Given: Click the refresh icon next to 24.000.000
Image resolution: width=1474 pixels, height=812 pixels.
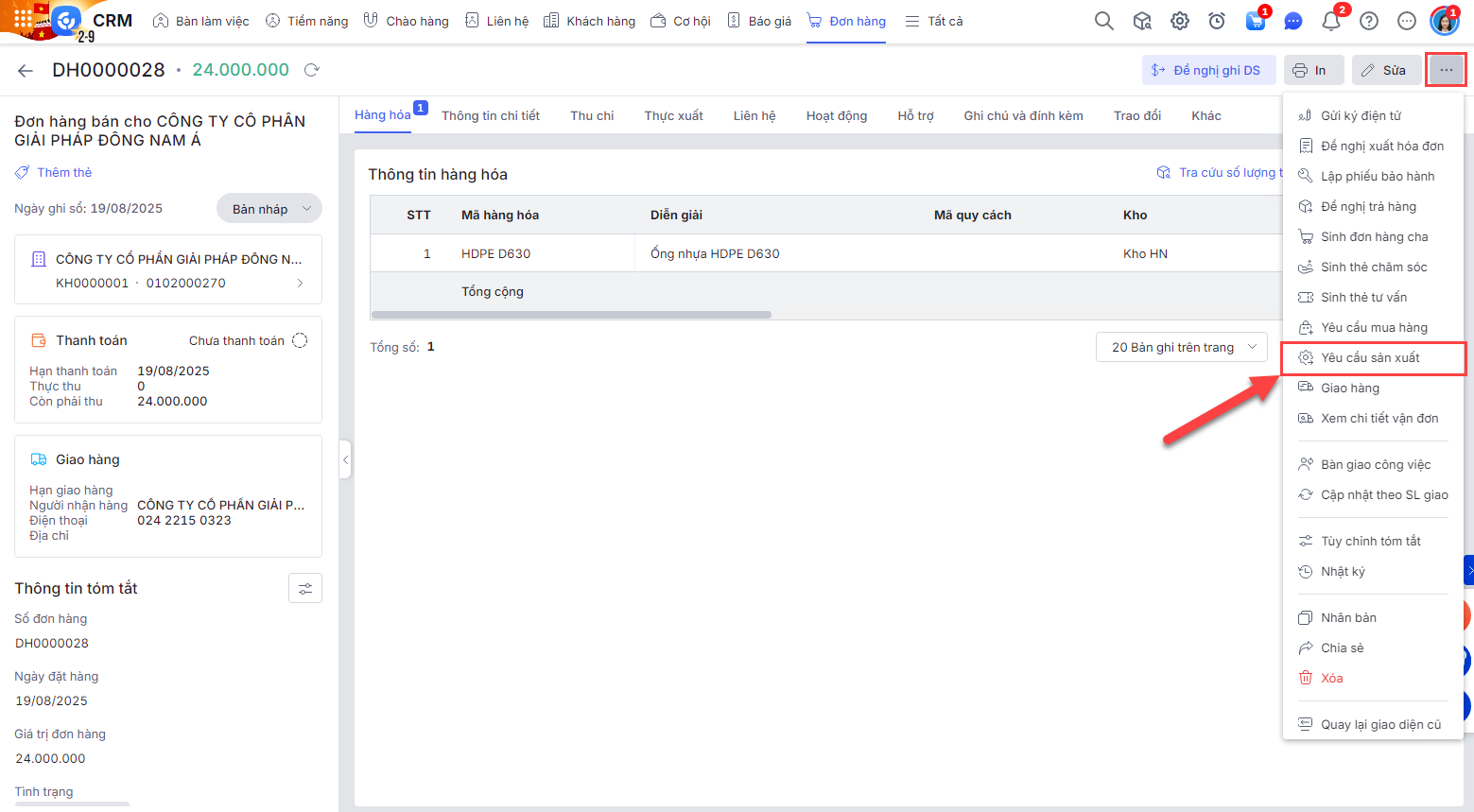Looking at the screenshot, I should (x=312, y=70).
